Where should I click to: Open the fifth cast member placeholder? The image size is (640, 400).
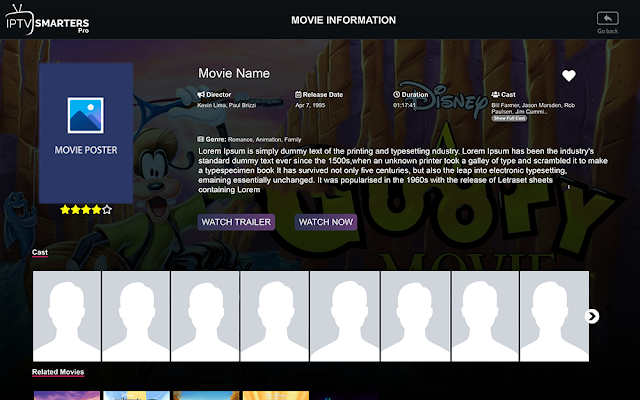[345, 316]
